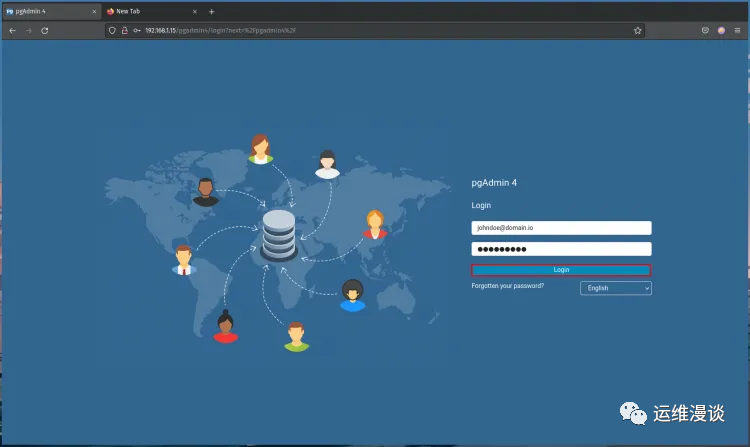Click the URL address bar

coord(374,31)
